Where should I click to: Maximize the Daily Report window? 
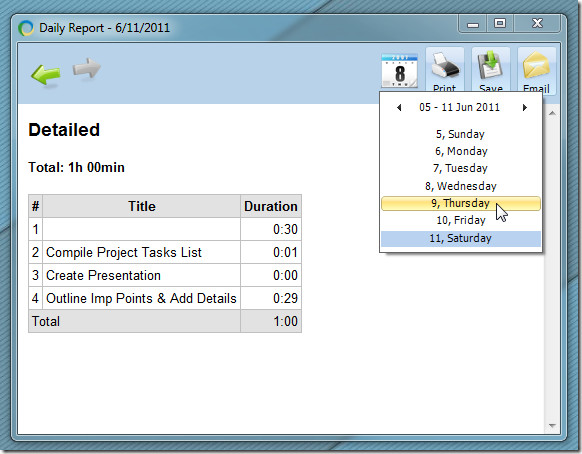click(x=500, y=24)
